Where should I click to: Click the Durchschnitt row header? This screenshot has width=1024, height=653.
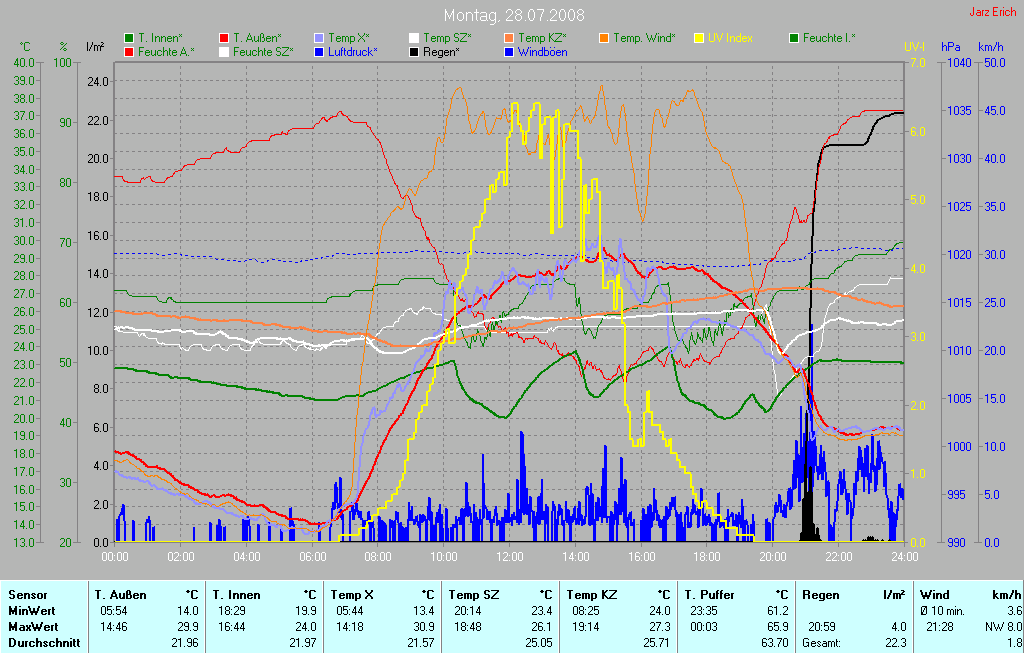44,643
